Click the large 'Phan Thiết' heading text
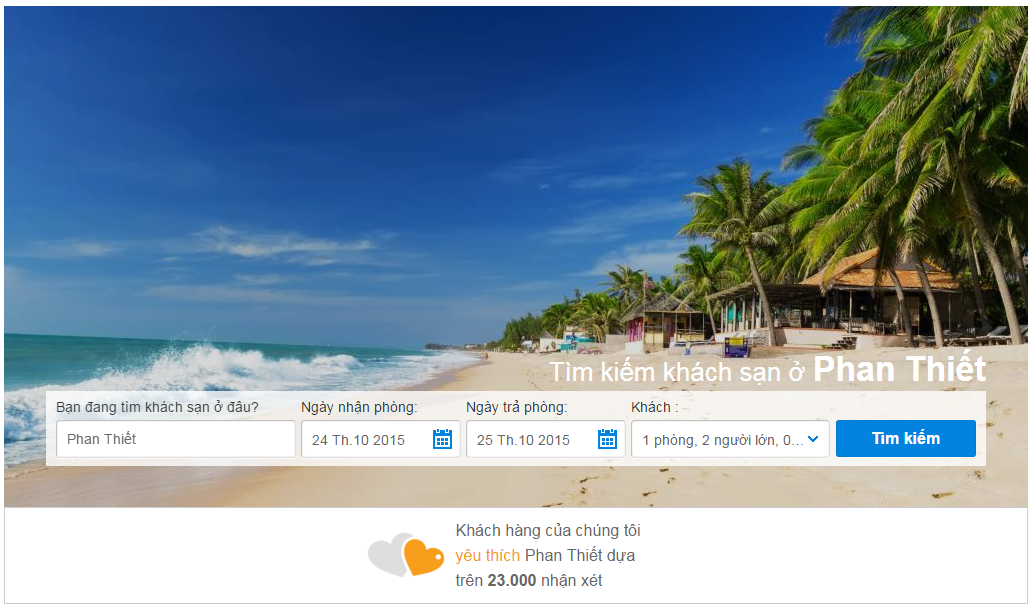The width and height of the screenshot is (1033, 609). [x=899, y=368]
